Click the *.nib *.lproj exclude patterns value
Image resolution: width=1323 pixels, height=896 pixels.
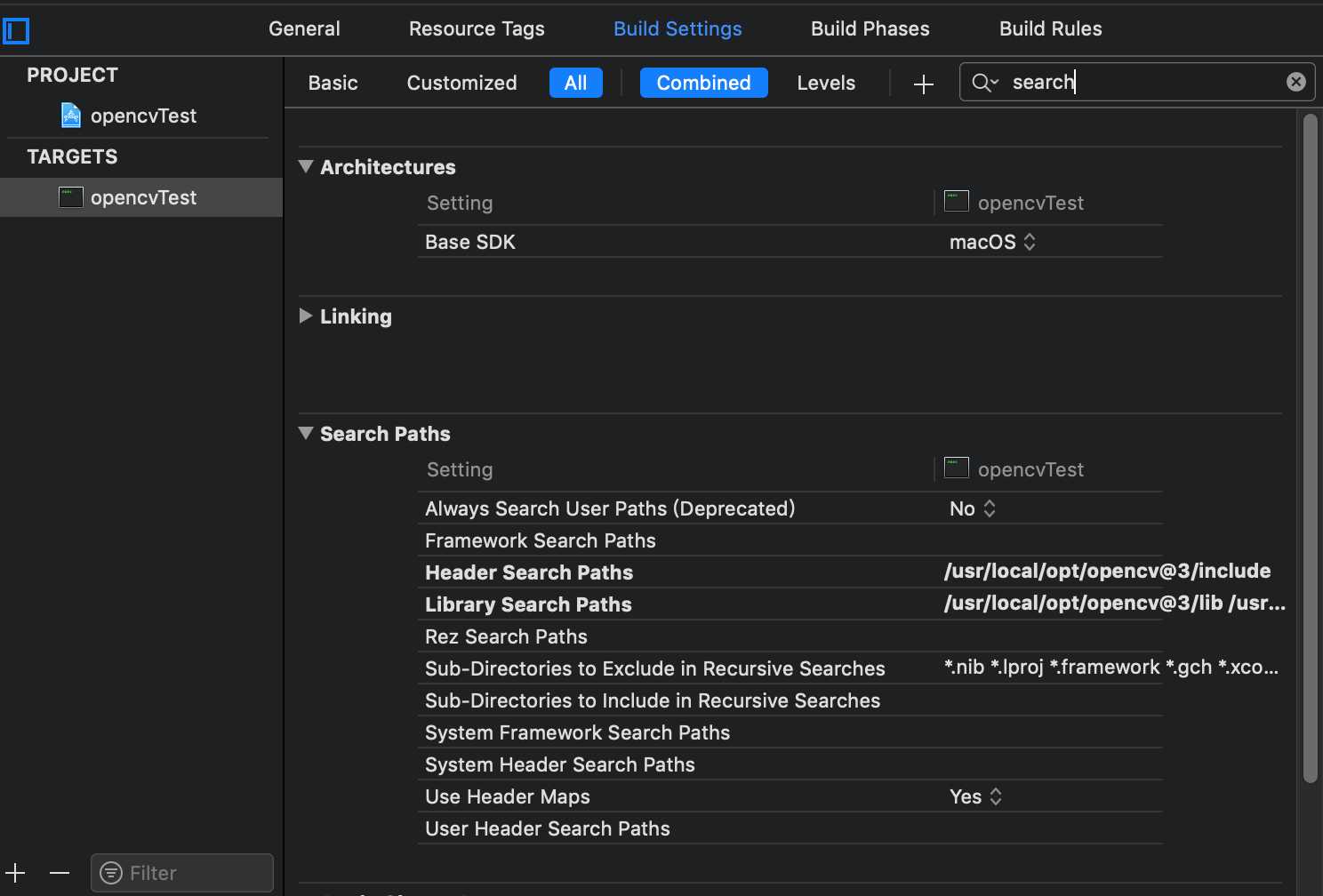tap(1111, 667)
